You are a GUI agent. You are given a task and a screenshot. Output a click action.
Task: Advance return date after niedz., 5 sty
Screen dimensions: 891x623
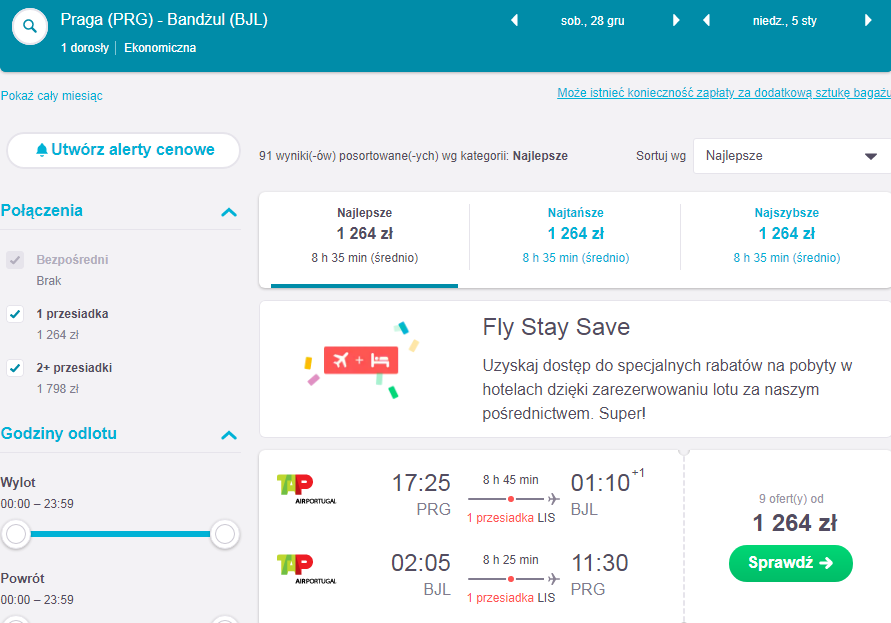(868, 20)
